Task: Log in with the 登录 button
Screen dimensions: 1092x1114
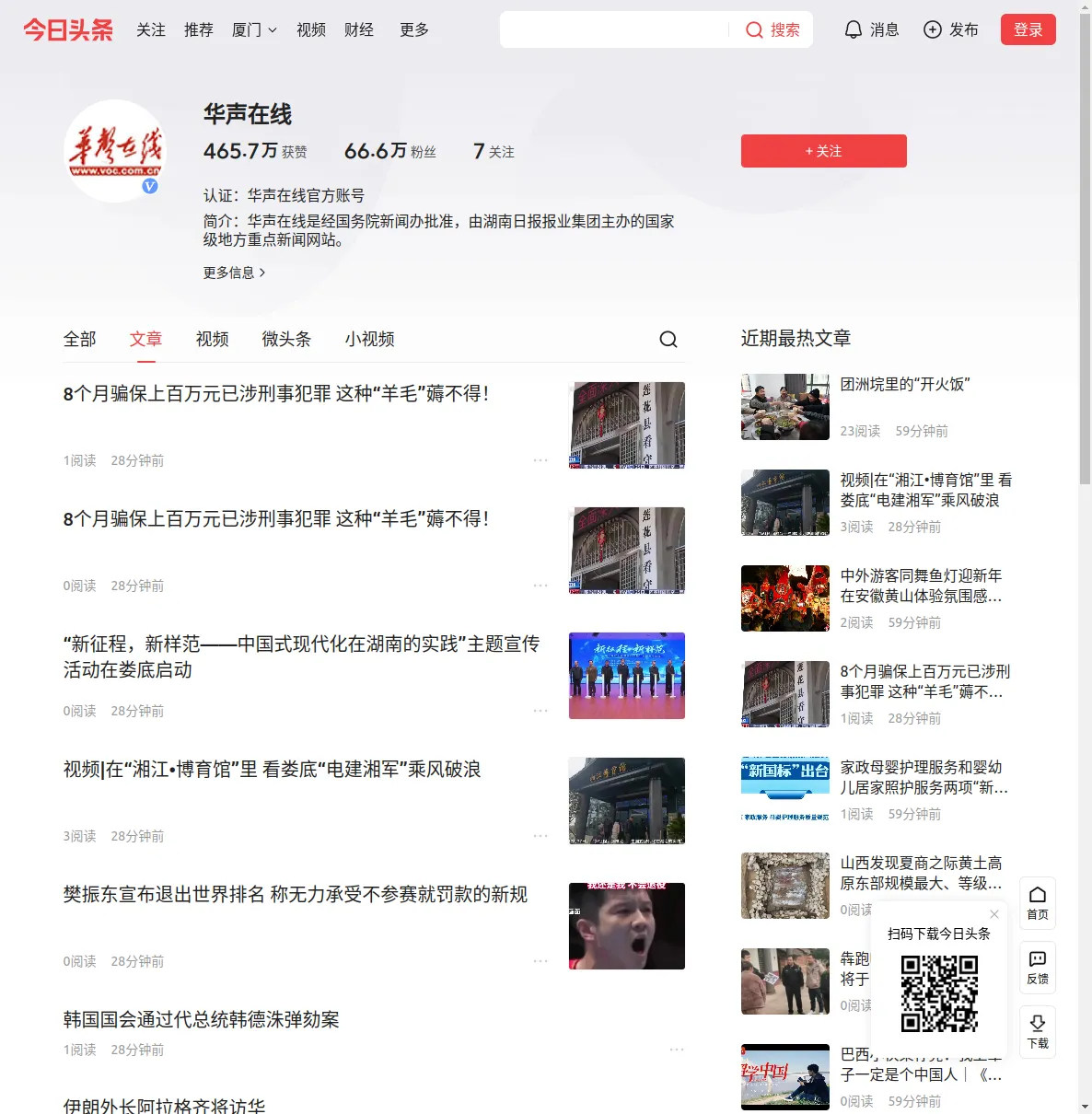Action: pos(1028,29)
